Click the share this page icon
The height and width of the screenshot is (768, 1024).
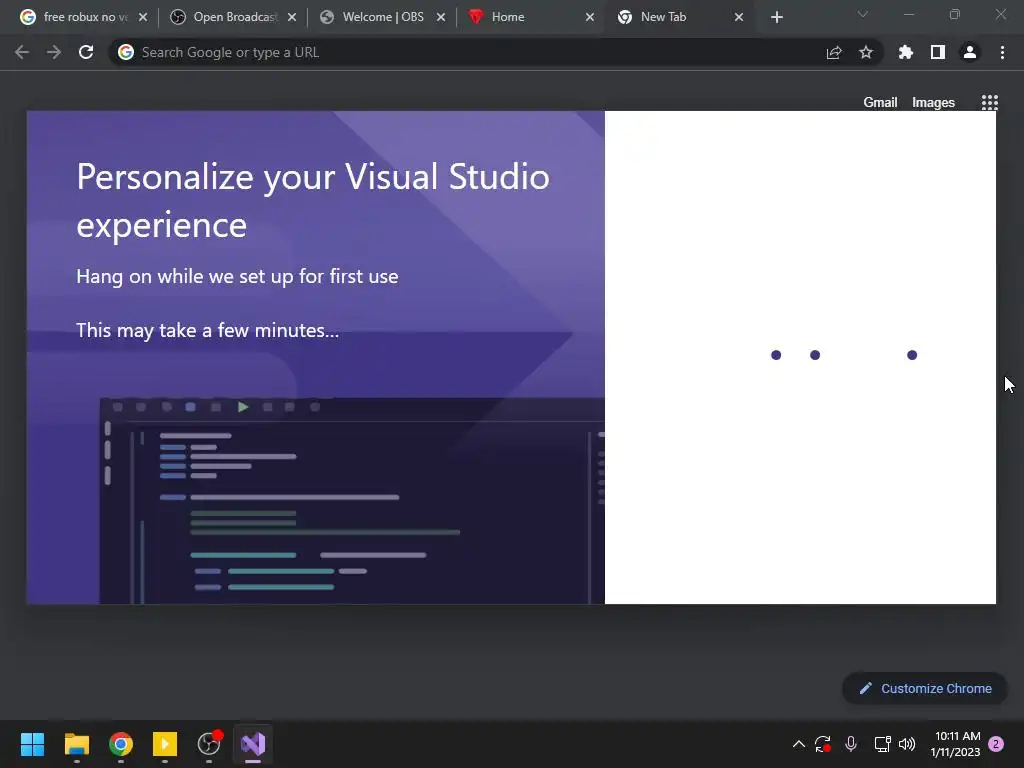(834, 52)
